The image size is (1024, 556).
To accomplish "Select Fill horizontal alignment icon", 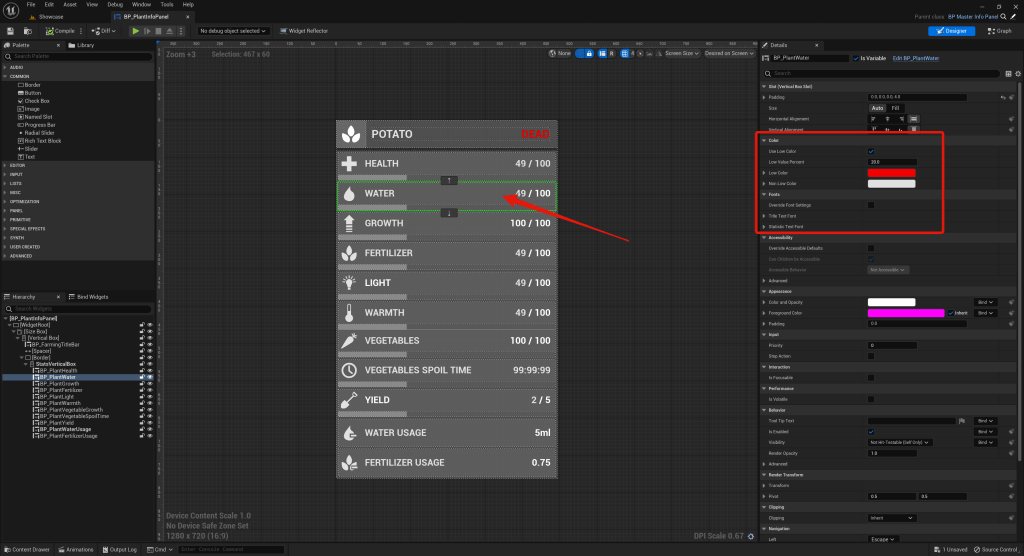I will (912, 118).
